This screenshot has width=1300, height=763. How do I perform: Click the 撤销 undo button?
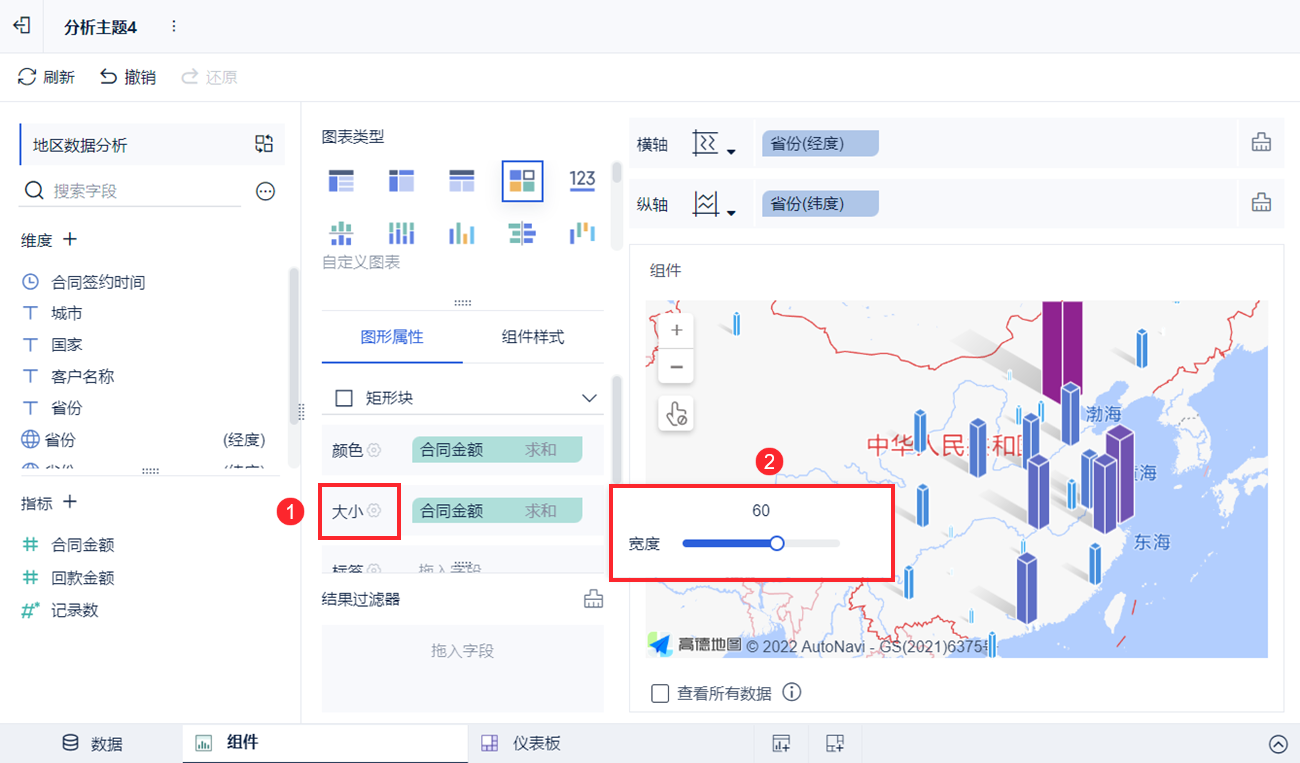(x=127, y=77)
